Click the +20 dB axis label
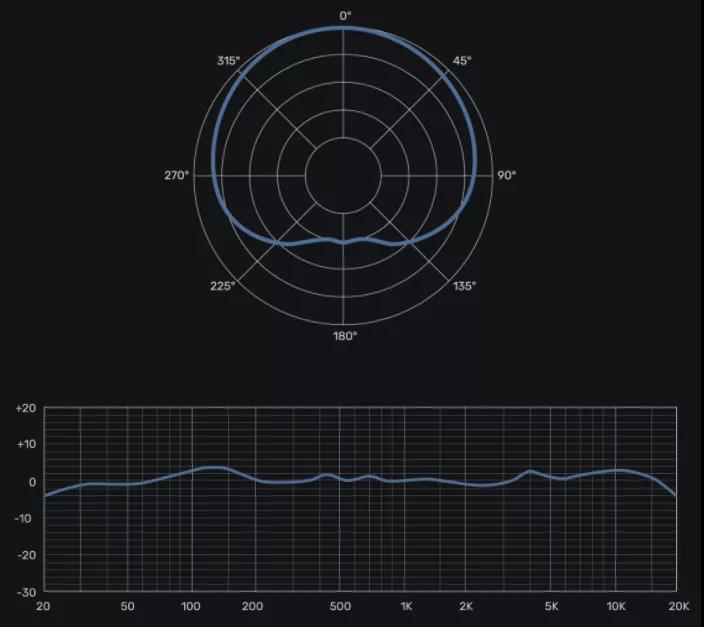Viewport: 704px width, 627px height. coord(26,409)
